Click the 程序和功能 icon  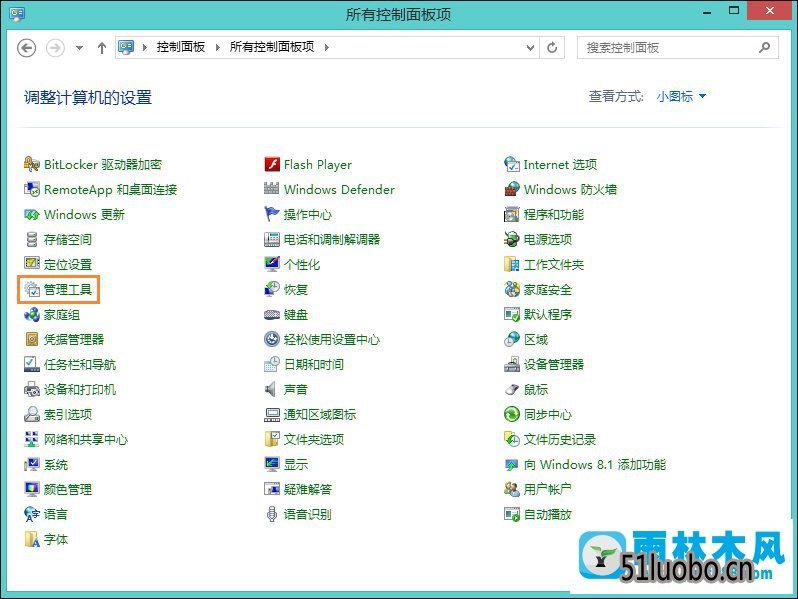[x=511, y=214]
